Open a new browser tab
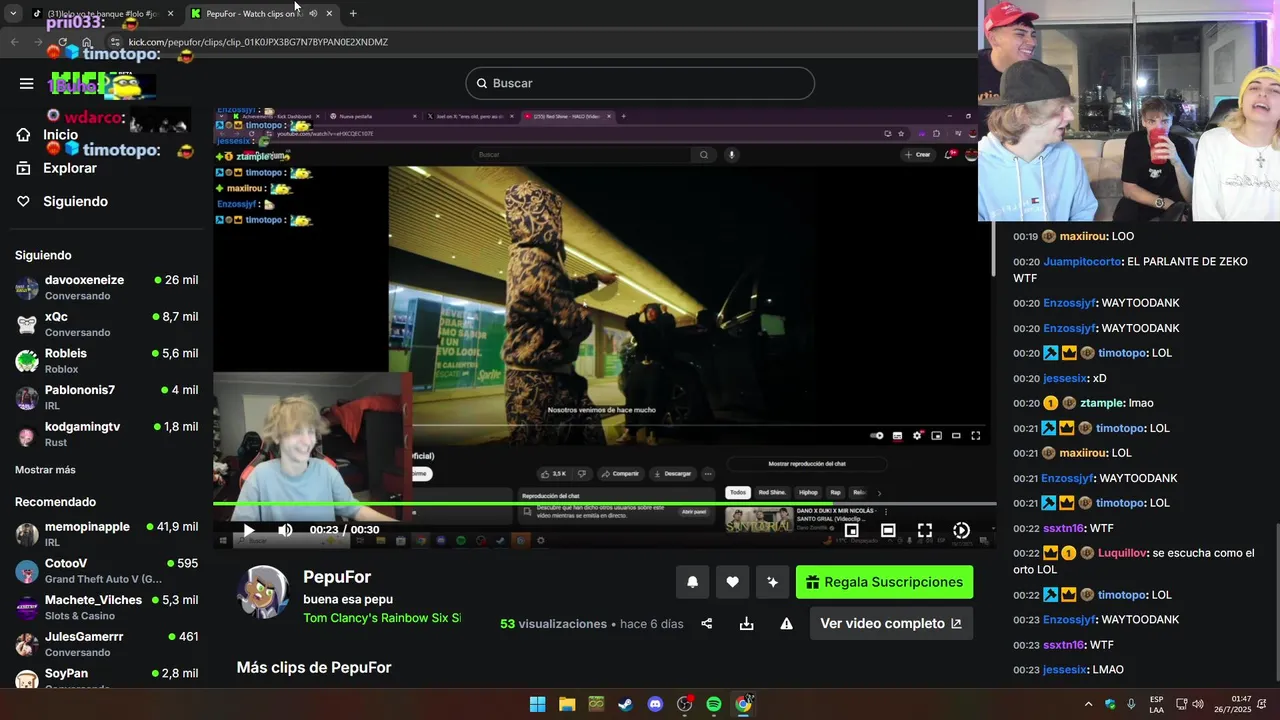The height and width of the screenshot is (720, 1280). tap(353, 13)
